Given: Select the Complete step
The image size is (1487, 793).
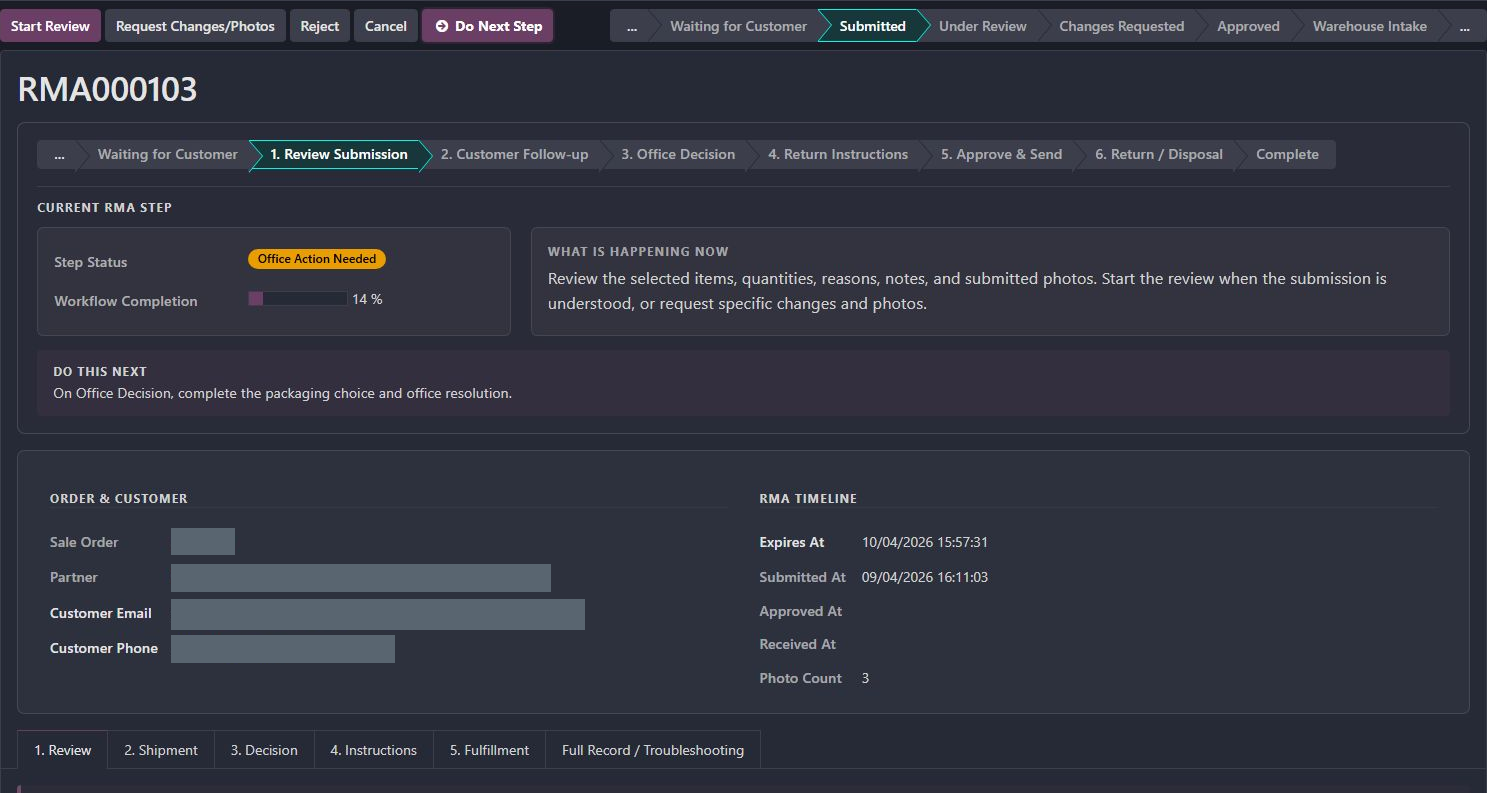Looking at the screenshot, I should coord(1287,155).
